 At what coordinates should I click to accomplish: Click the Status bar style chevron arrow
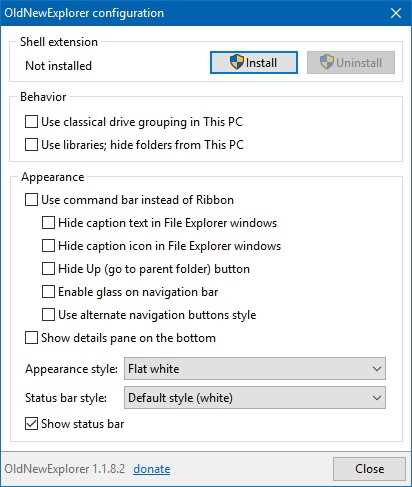pos(377,398)
